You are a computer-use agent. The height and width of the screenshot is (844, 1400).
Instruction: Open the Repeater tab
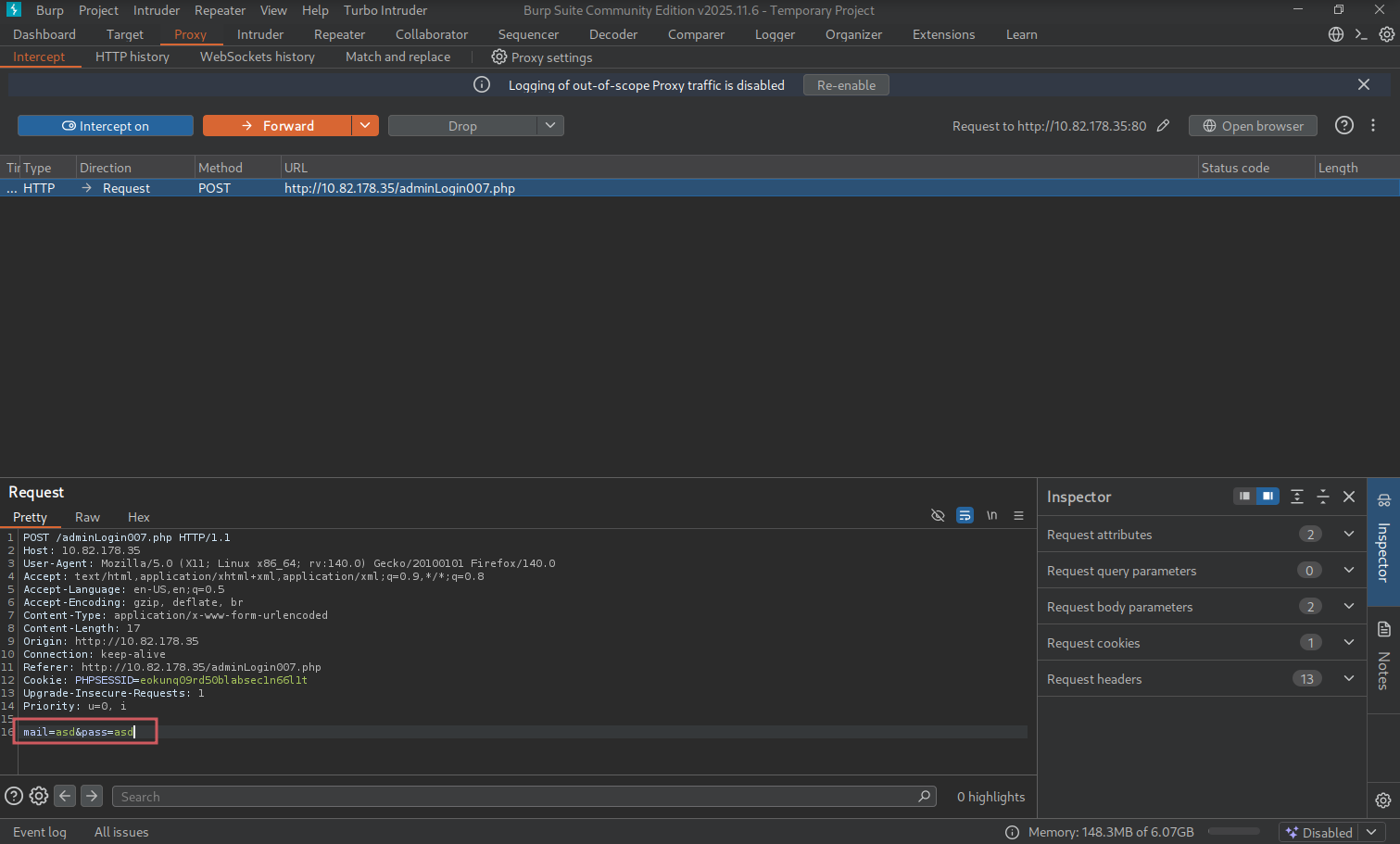coord(339,34)
